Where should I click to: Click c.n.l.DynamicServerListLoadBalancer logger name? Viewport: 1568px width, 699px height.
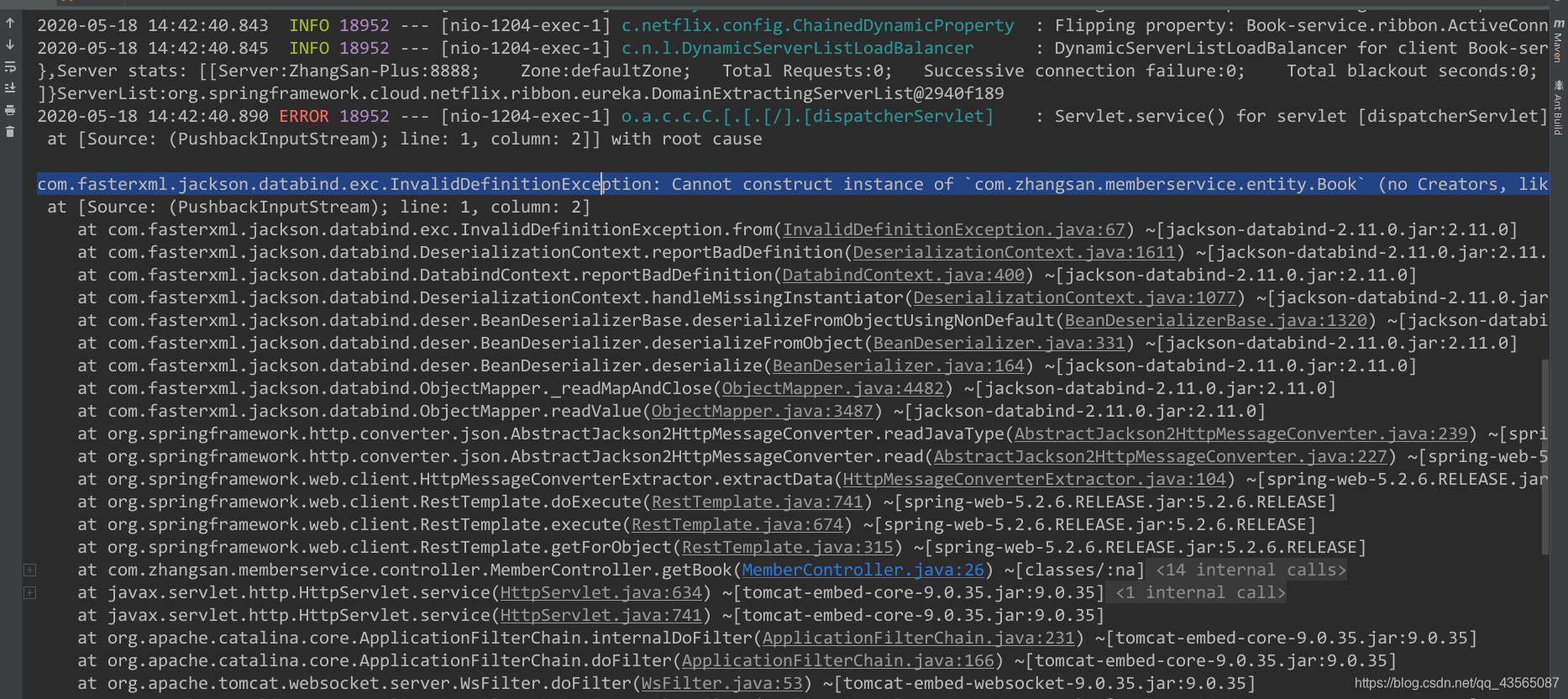[x=798, y=48]
